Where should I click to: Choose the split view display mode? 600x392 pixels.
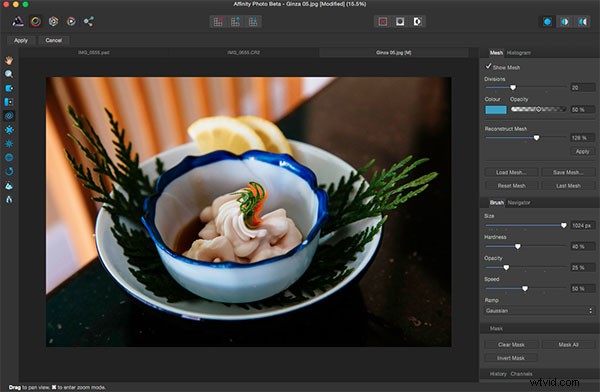coord(564,22)
